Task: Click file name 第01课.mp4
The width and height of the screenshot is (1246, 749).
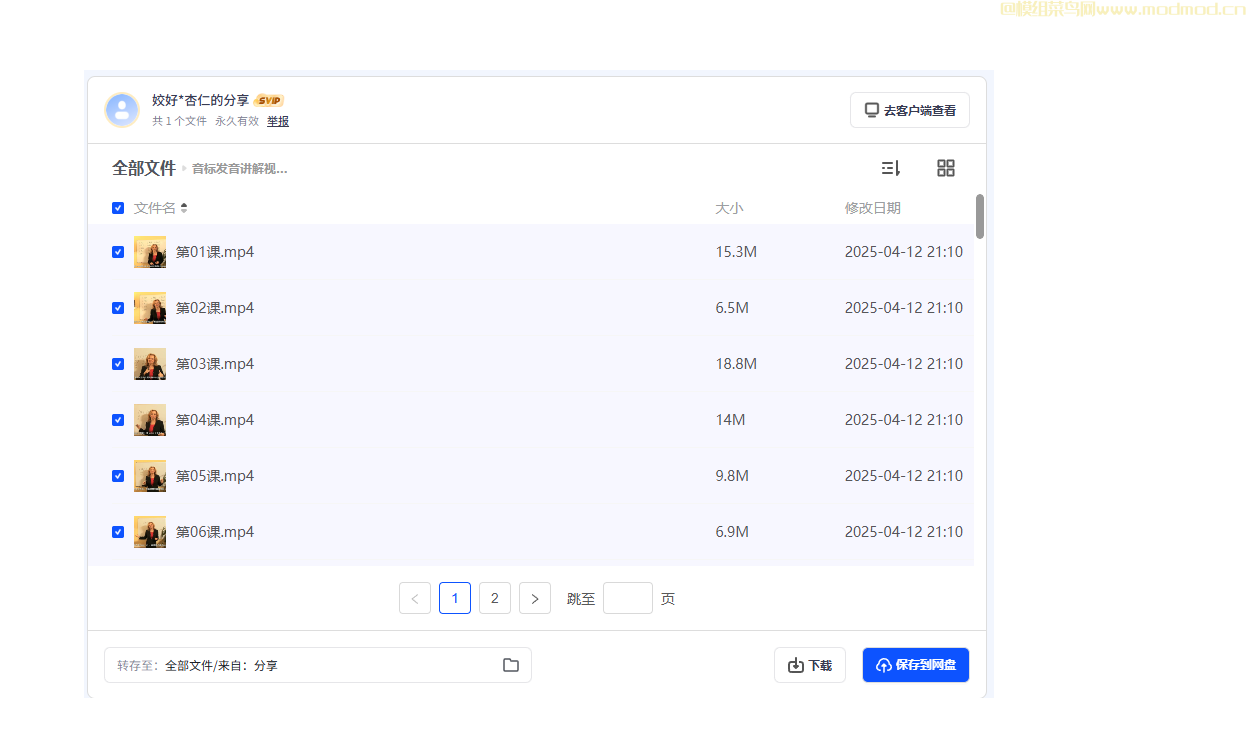Action: [215, 252]
